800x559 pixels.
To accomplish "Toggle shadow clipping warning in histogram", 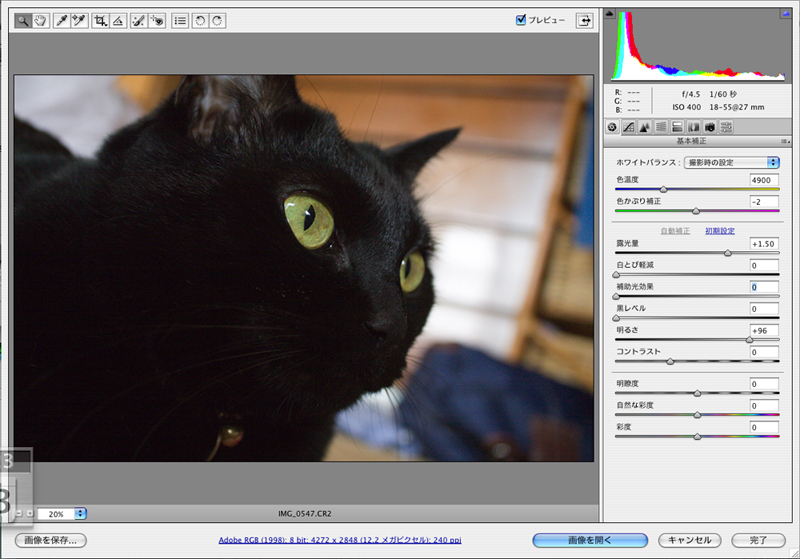I will [609, 14].
